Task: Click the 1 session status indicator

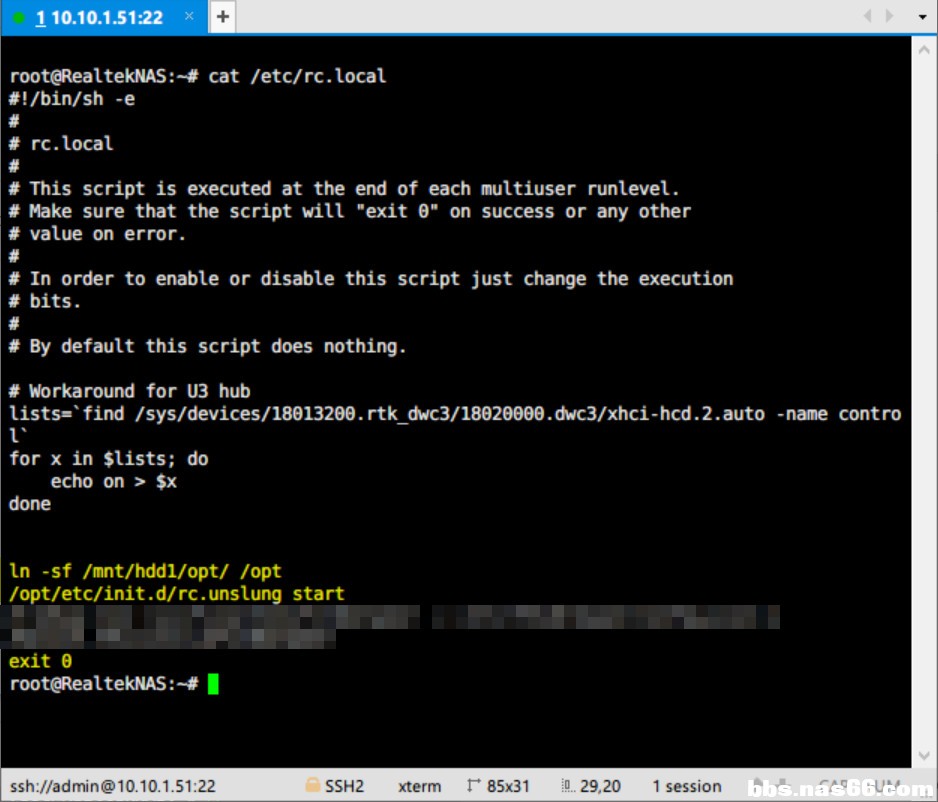Action: coord(686,786)
